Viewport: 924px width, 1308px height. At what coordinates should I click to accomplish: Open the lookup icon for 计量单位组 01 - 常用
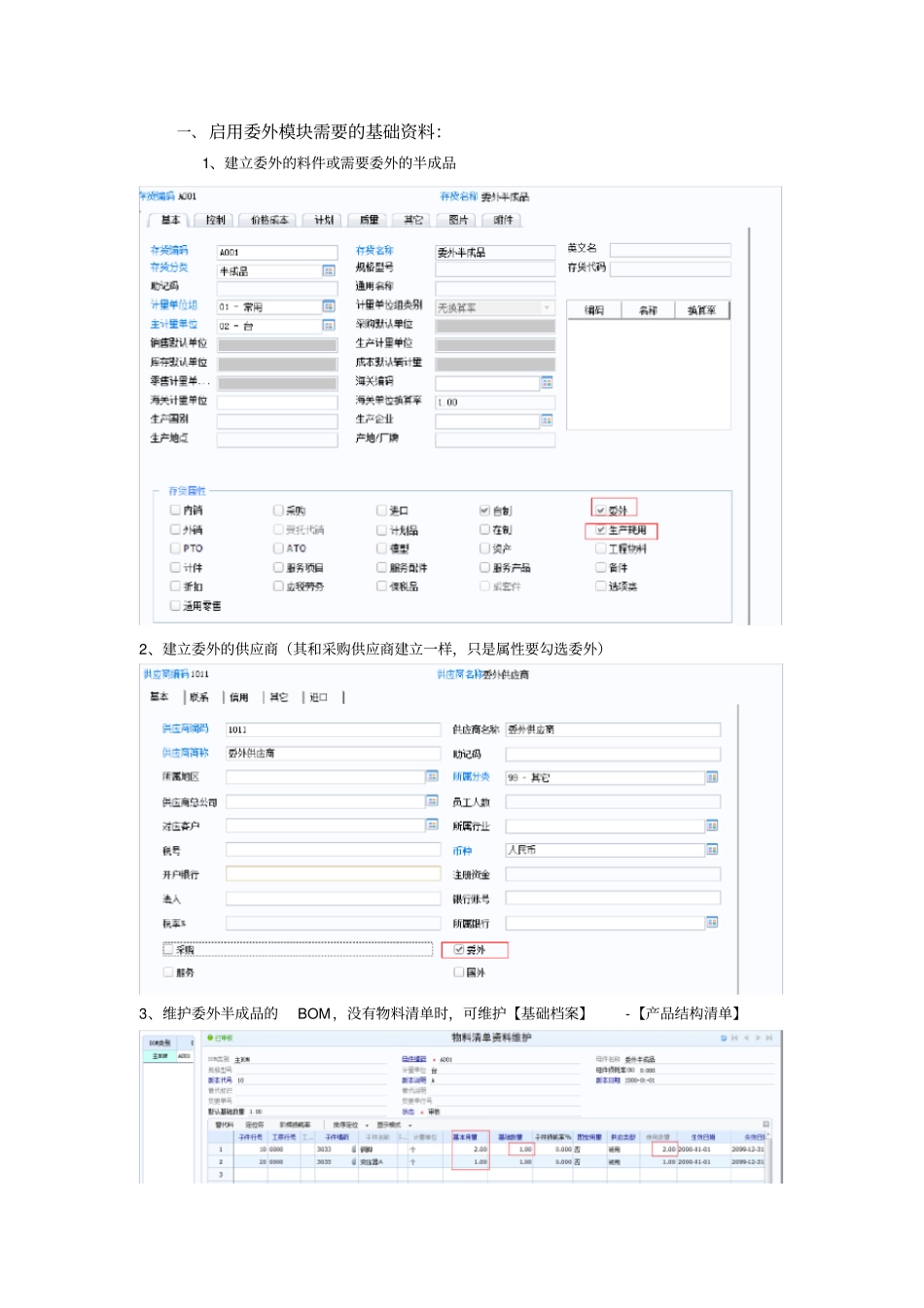coord(329,306)
